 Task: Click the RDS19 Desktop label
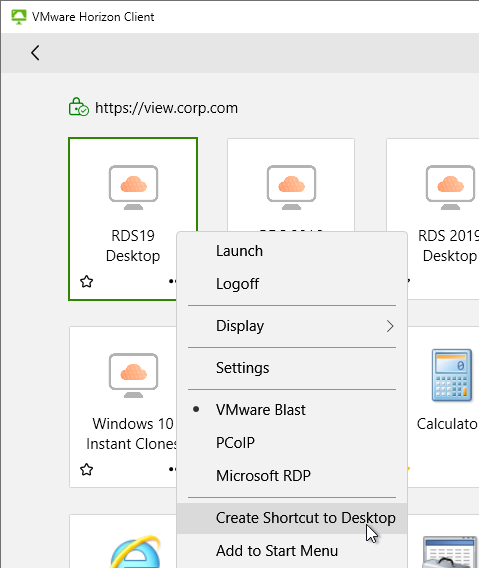[x=133, y=246]
